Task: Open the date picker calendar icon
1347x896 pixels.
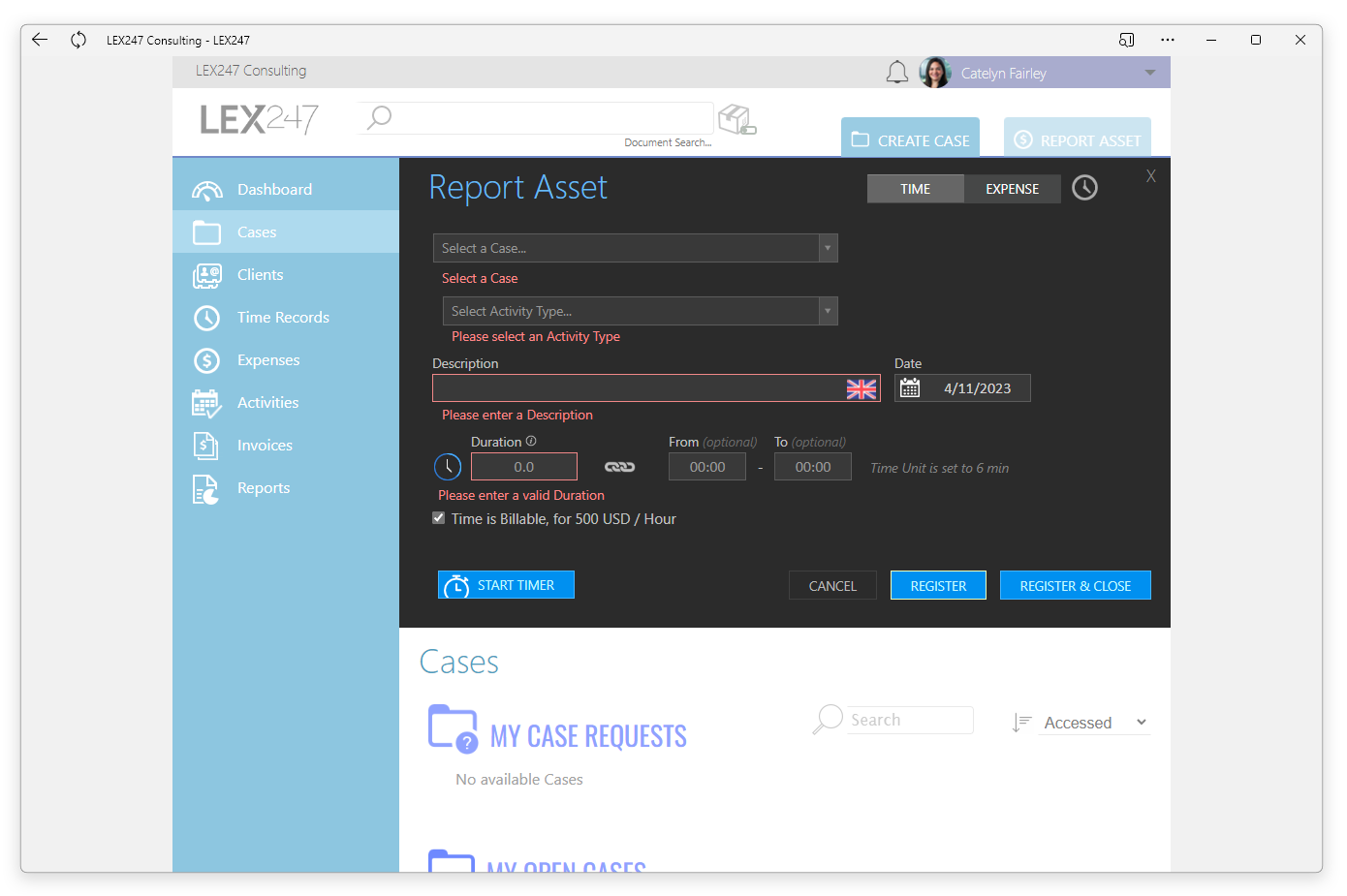Action: point(910,387)
